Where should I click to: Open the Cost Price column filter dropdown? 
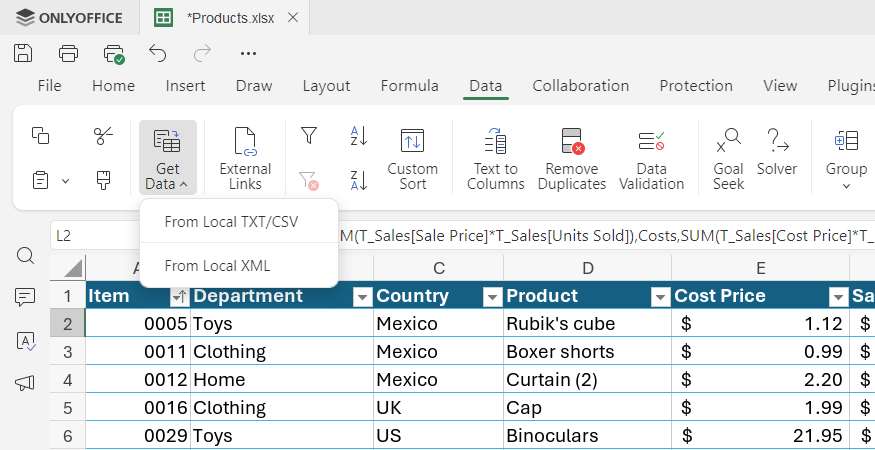pos(838,298)
